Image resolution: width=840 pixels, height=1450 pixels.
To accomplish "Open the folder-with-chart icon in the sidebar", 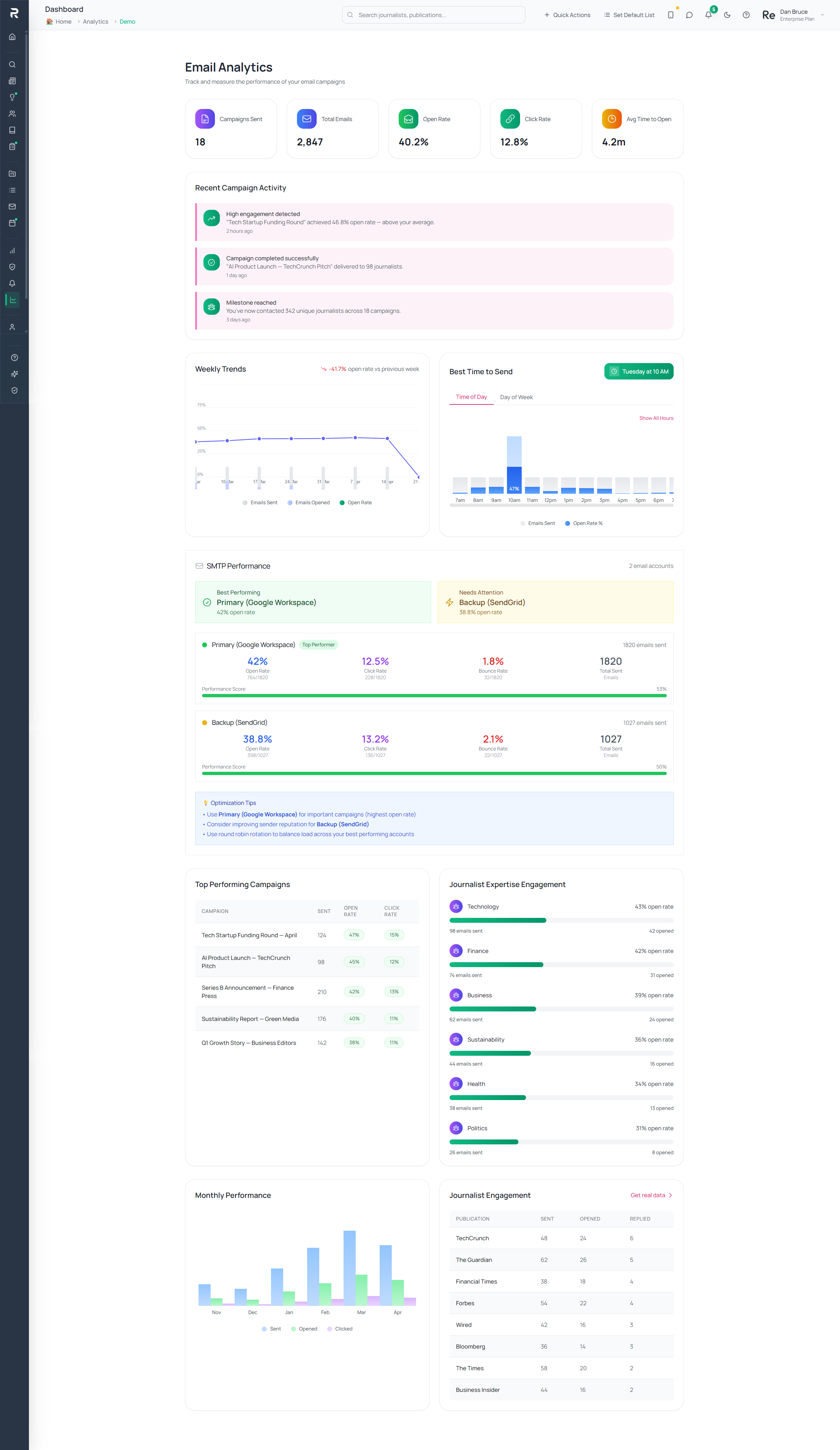I will [12, 174].
